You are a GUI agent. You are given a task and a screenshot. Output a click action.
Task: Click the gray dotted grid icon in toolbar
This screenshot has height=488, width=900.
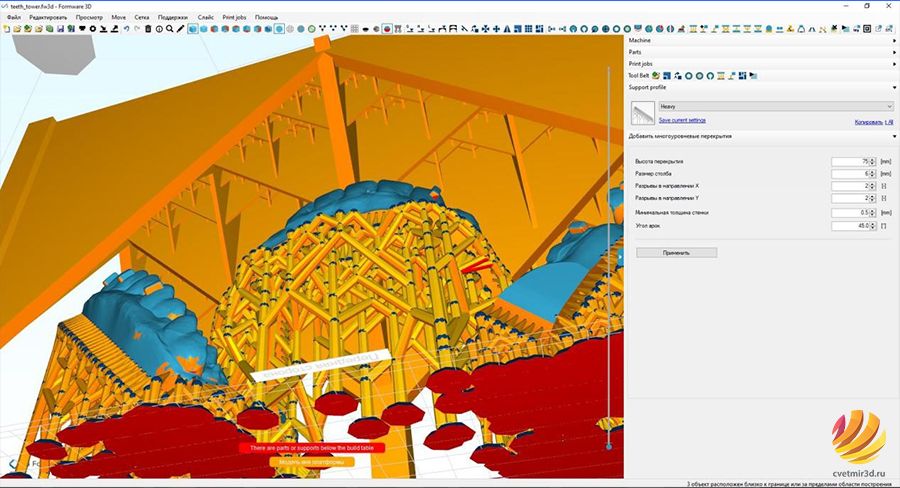(355, 29)
